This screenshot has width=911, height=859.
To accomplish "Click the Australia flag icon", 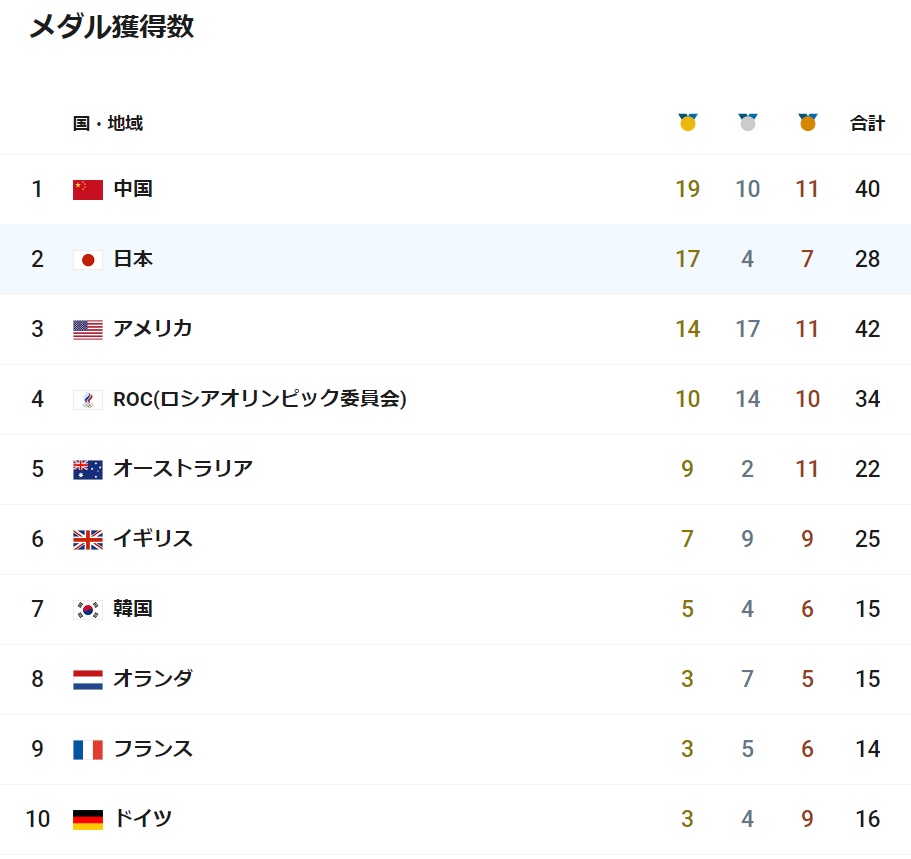I will [x=88, y=470].
